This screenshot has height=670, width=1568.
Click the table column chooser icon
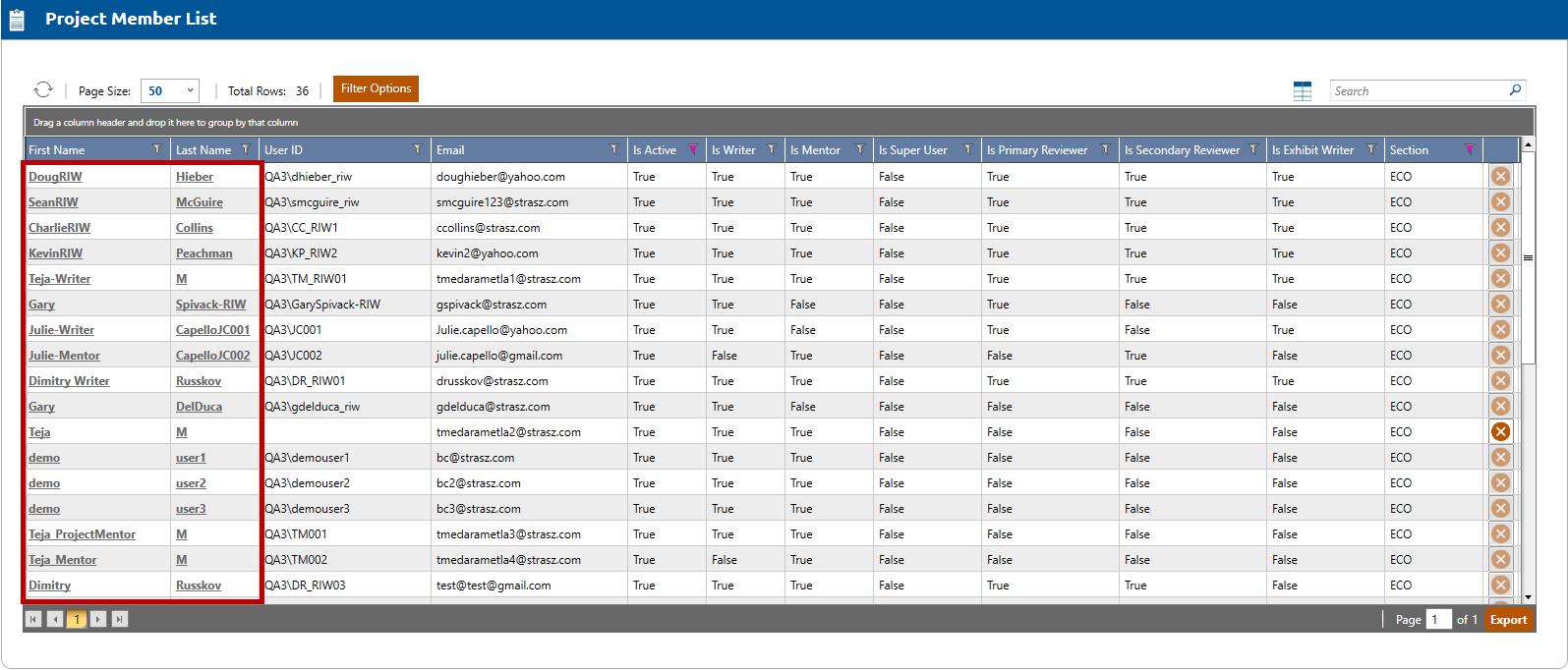coord(1303,91)
